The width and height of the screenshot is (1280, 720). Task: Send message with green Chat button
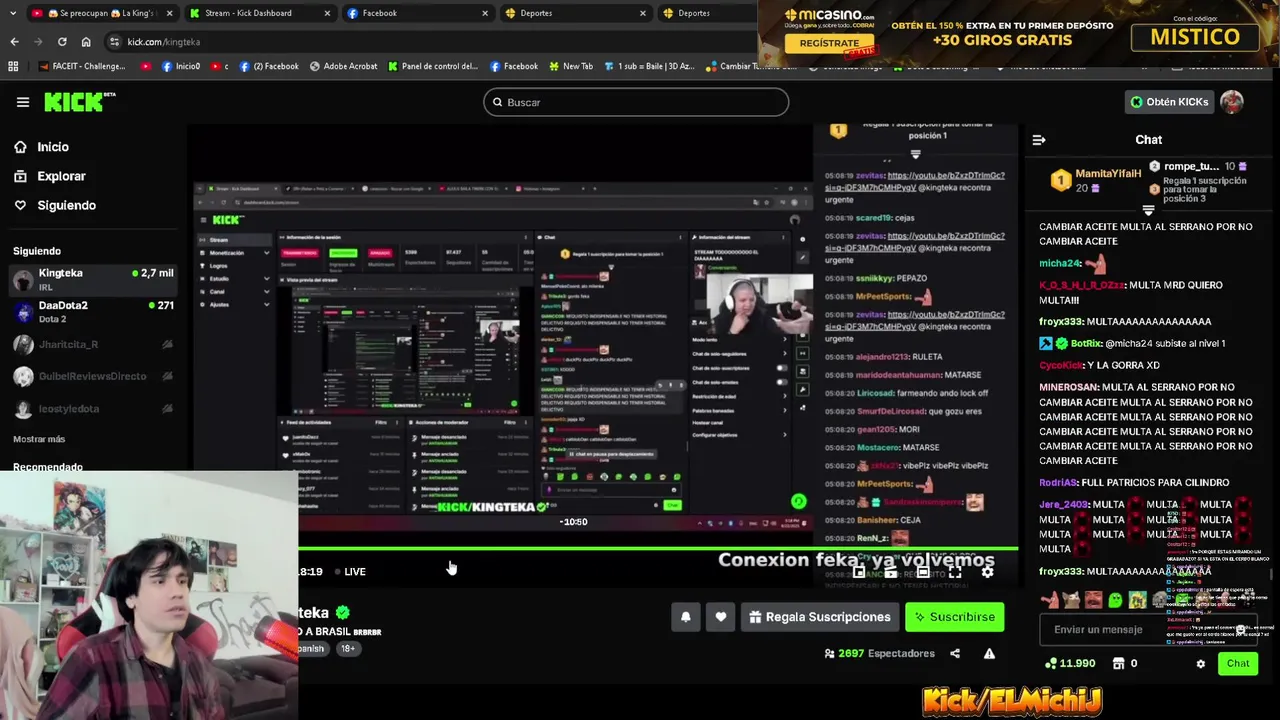1238,663
